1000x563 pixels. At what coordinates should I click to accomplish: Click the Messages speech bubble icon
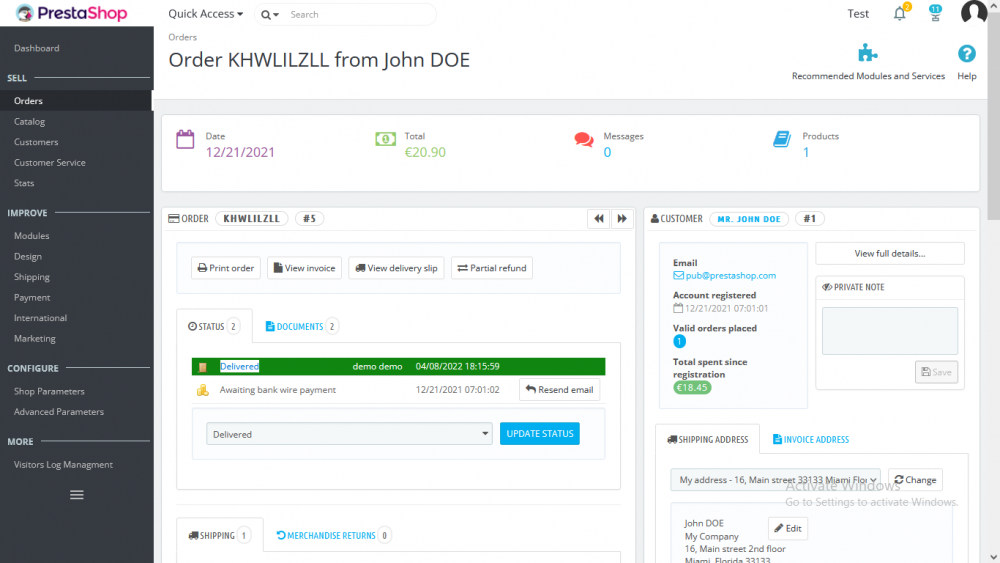(x=584, y=140)
